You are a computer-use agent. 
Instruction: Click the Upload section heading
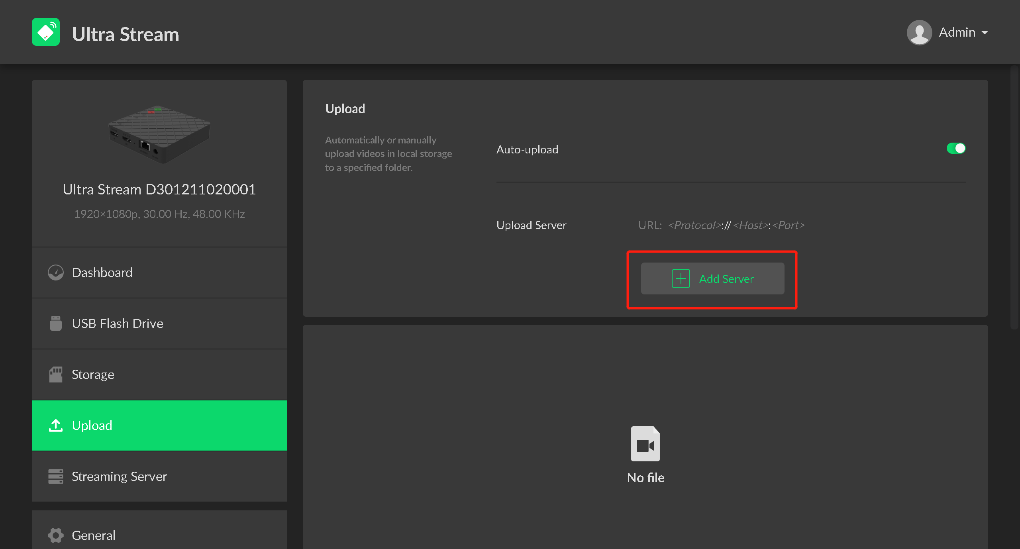(x=345, y=109)
